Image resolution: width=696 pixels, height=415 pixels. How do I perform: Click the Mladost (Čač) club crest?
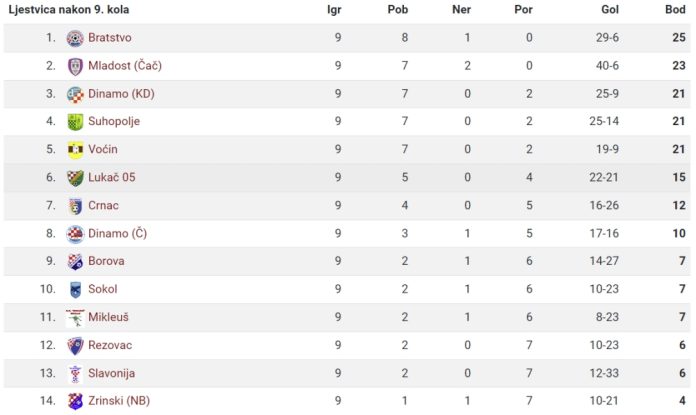(75, 66)
